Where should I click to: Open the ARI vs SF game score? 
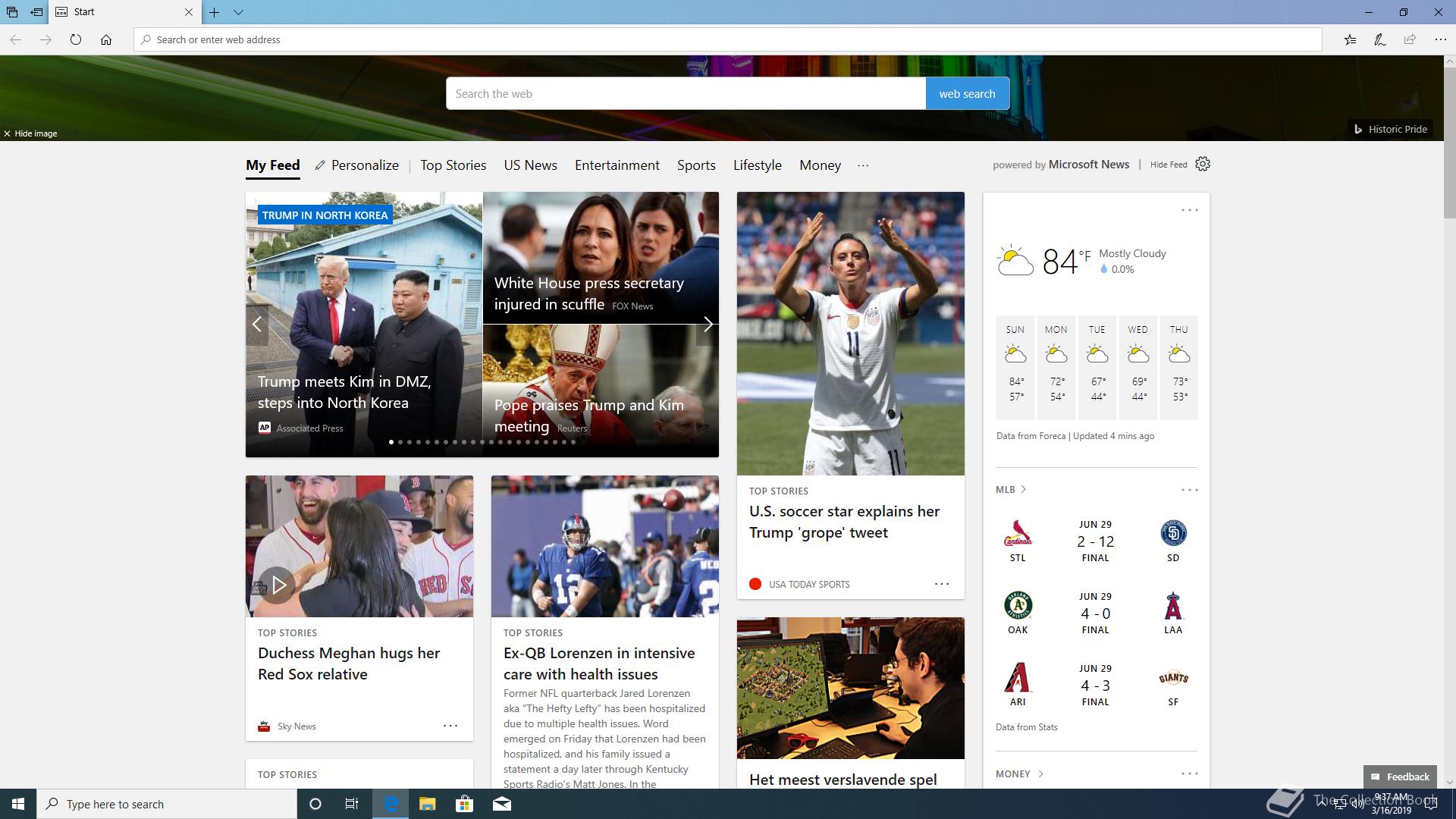pos(1095,686)
